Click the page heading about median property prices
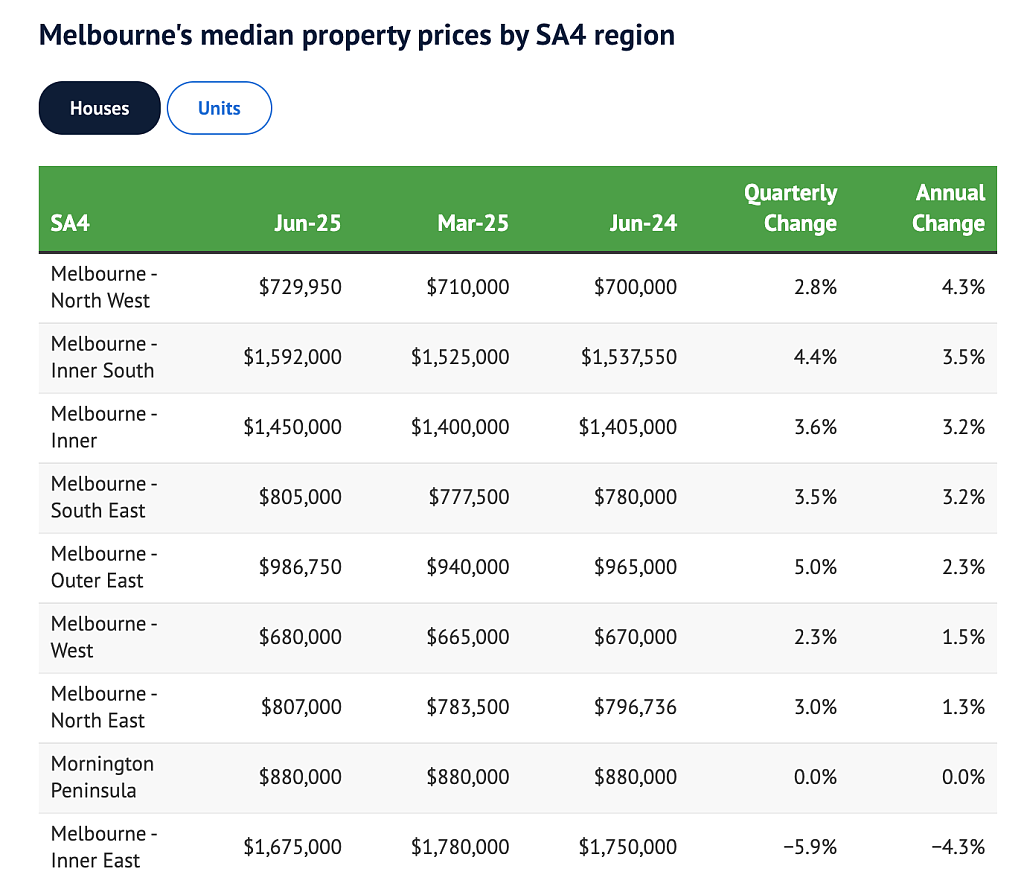 click(x=357, y=35)
